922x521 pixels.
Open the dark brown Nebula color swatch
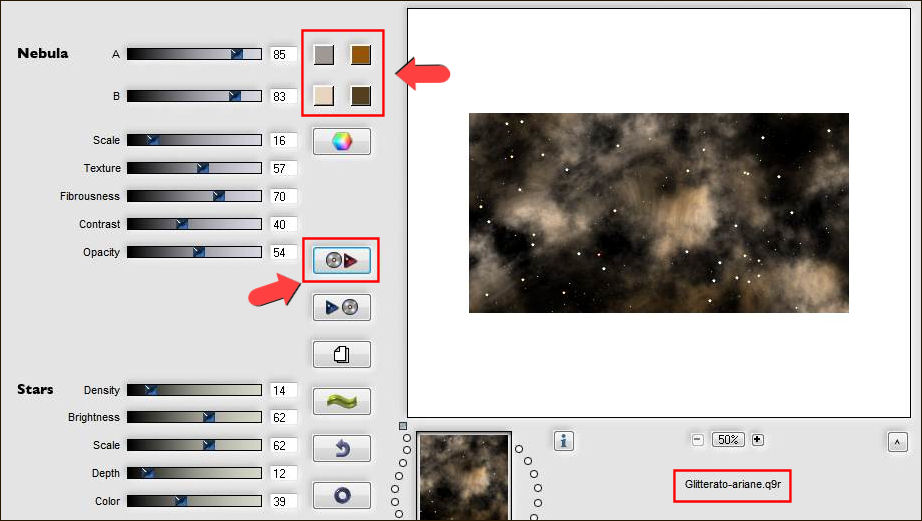point(361,96)
